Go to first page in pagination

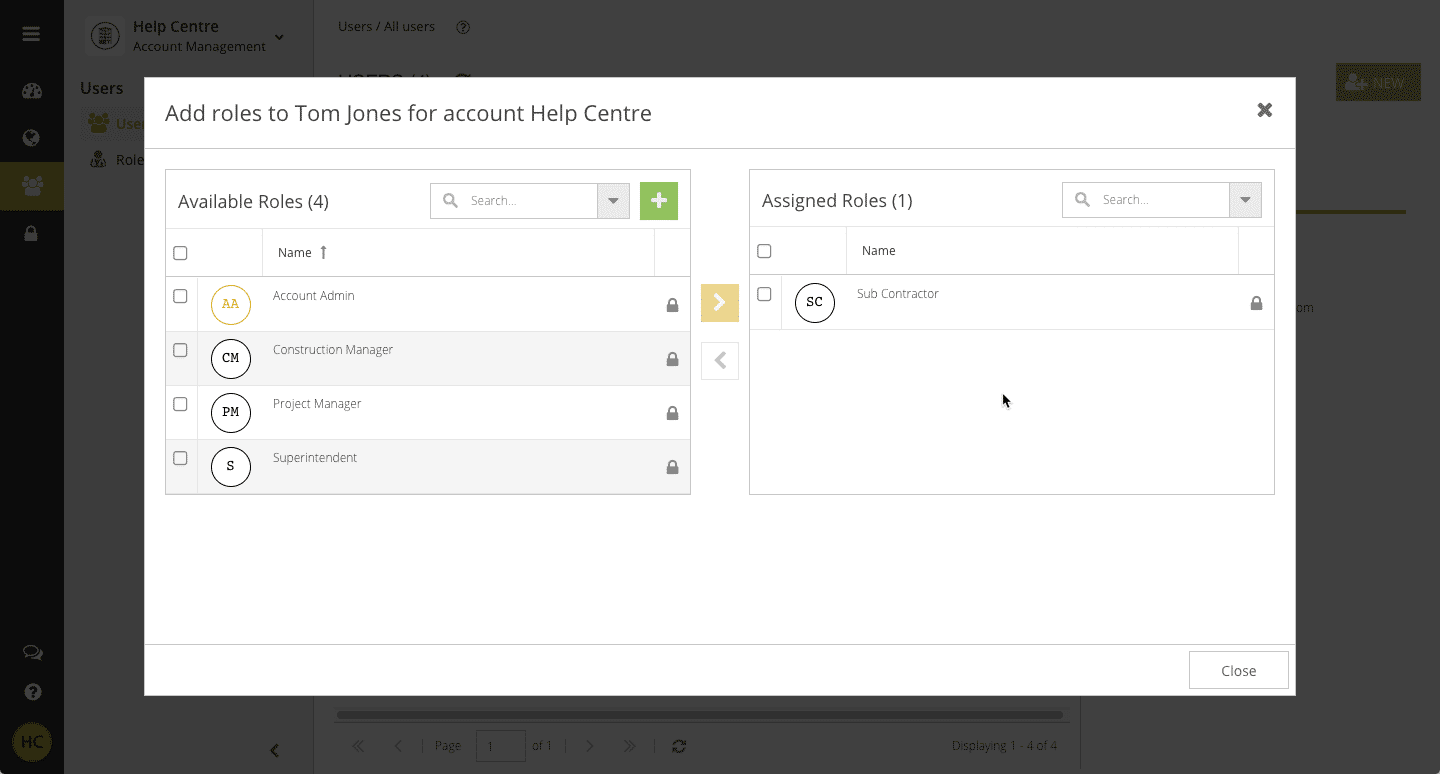pos(358,746)
